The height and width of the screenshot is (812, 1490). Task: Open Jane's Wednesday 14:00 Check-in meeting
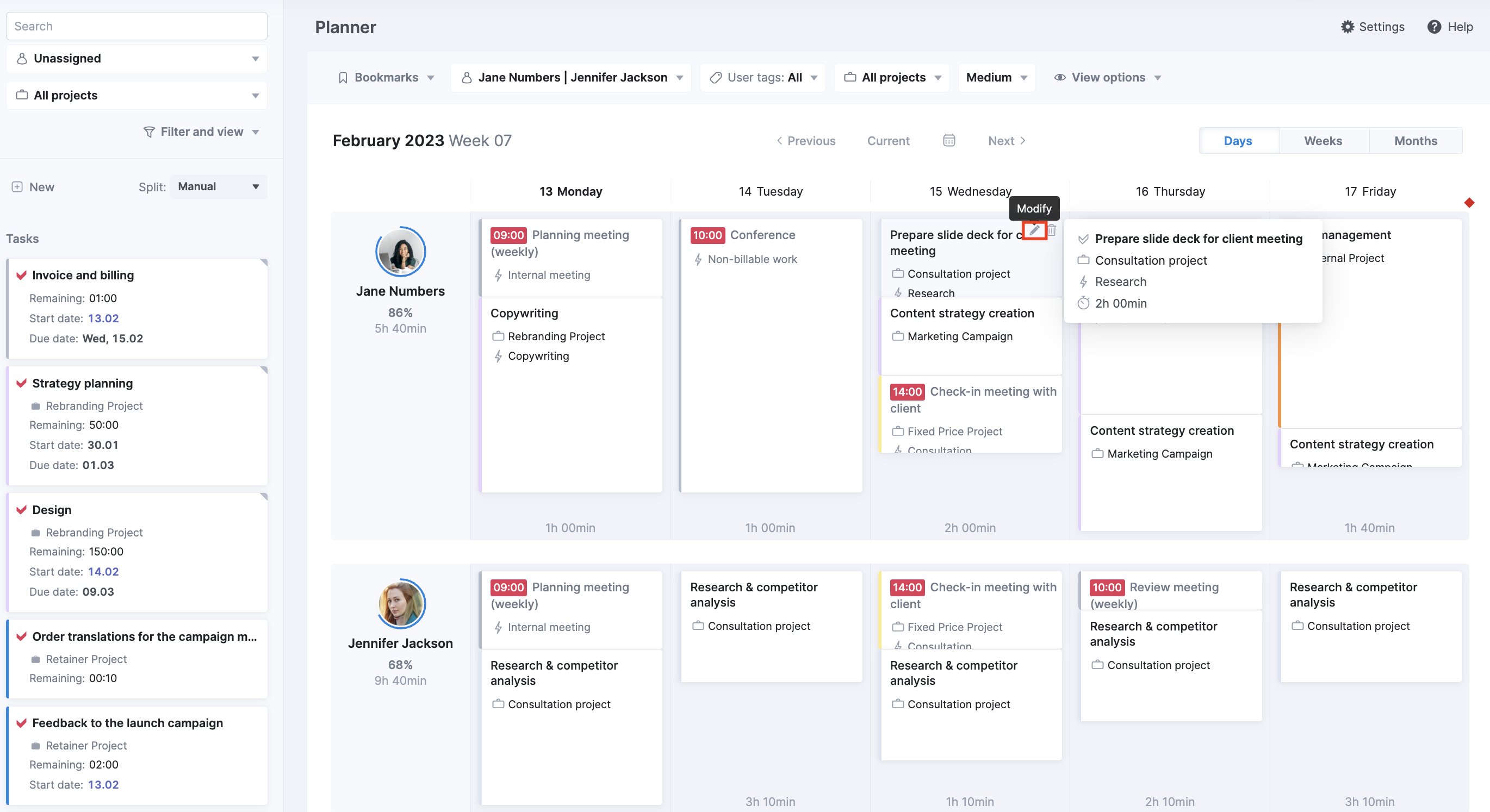coord(970,414)
